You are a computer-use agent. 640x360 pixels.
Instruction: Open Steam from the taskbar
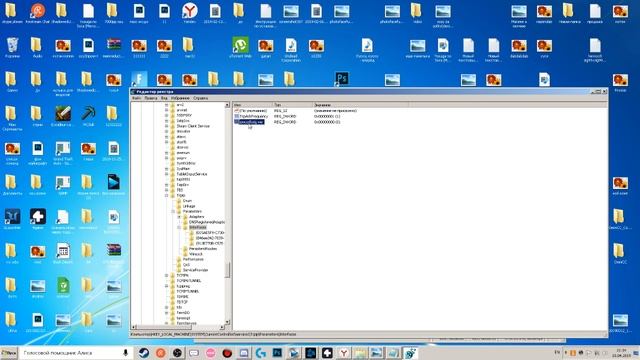(x=143, y=353)
